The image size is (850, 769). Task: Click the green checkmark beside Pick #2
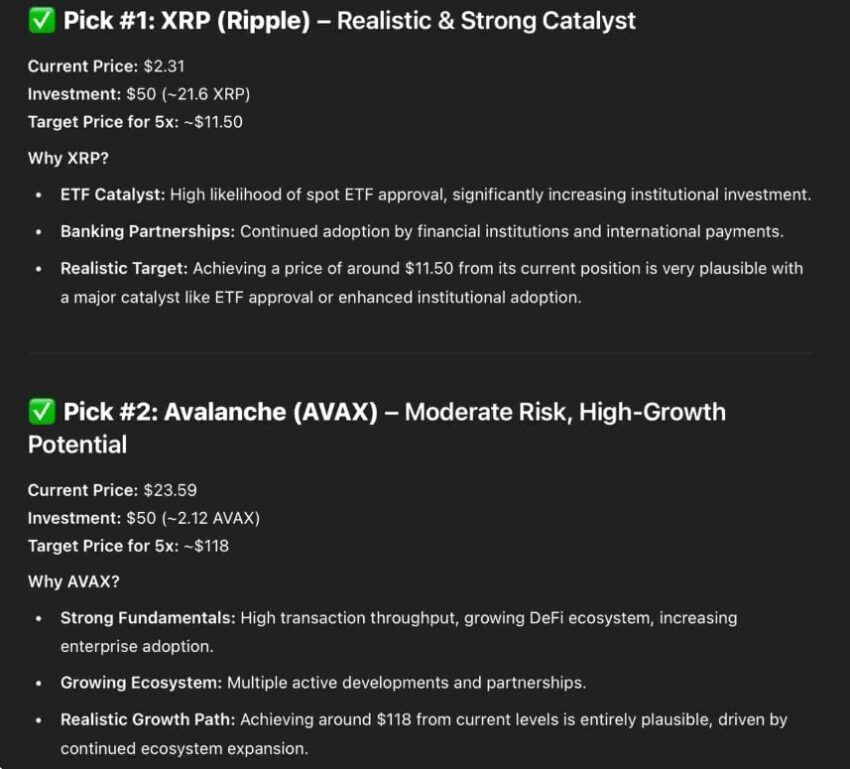(x=42, y=411)
